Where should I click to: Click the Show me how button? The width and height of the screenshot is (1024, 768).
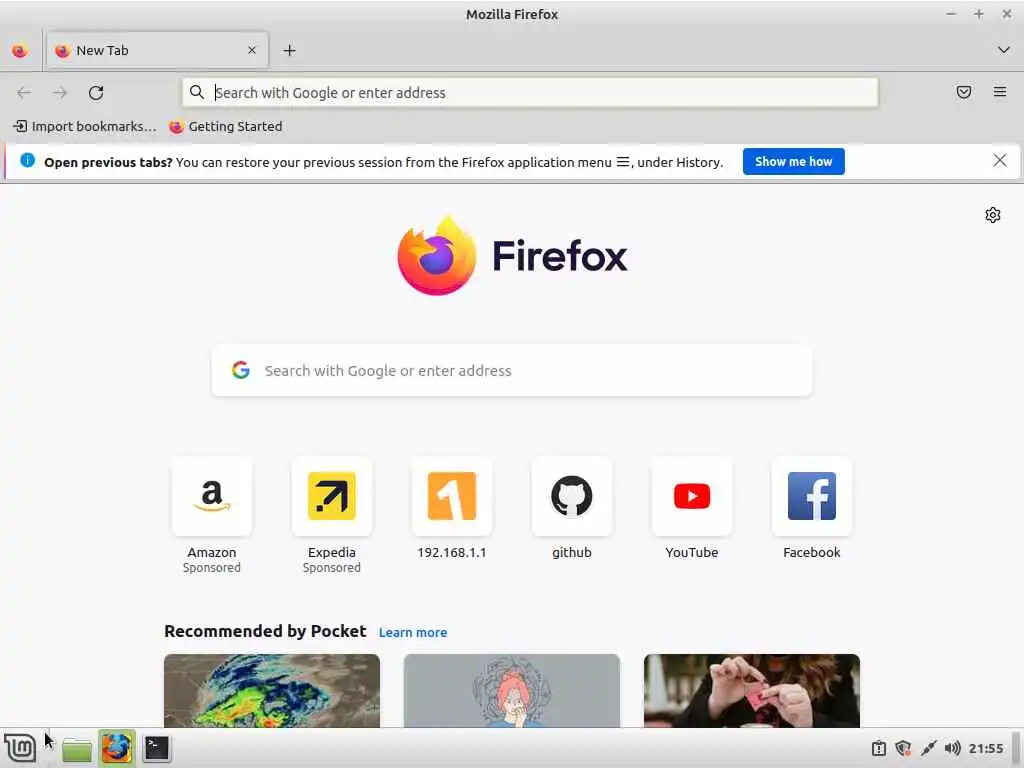[x=793, y=162]
